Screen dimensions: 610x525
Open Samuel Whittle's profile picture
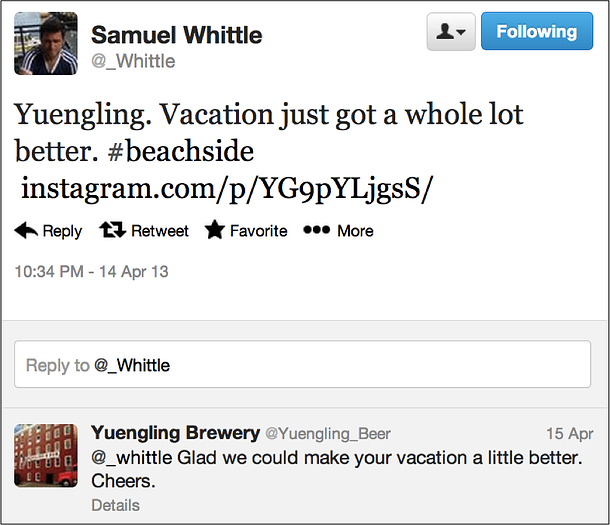pos(45,45)
